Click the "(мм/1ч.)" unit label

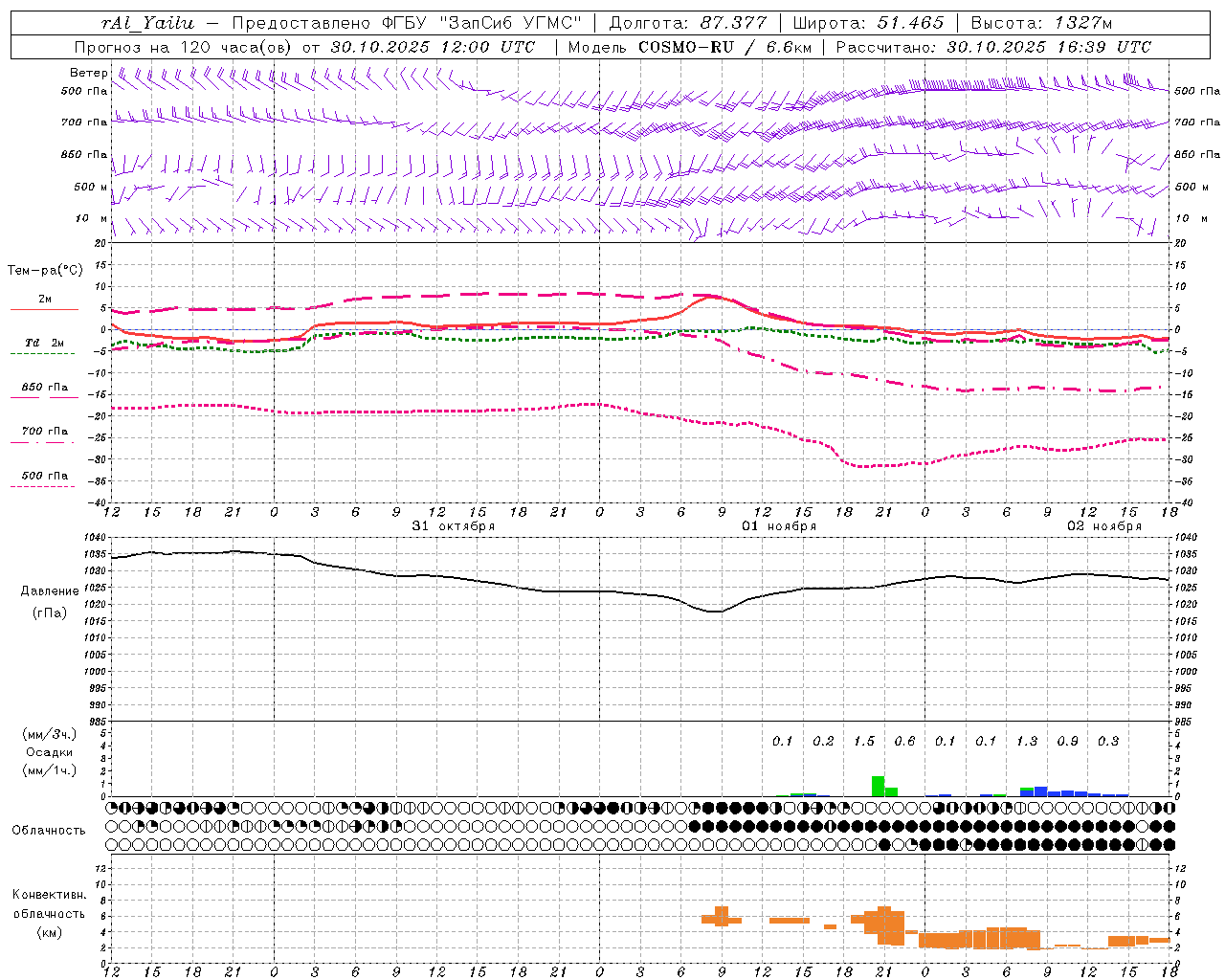[x=49, y=770]
